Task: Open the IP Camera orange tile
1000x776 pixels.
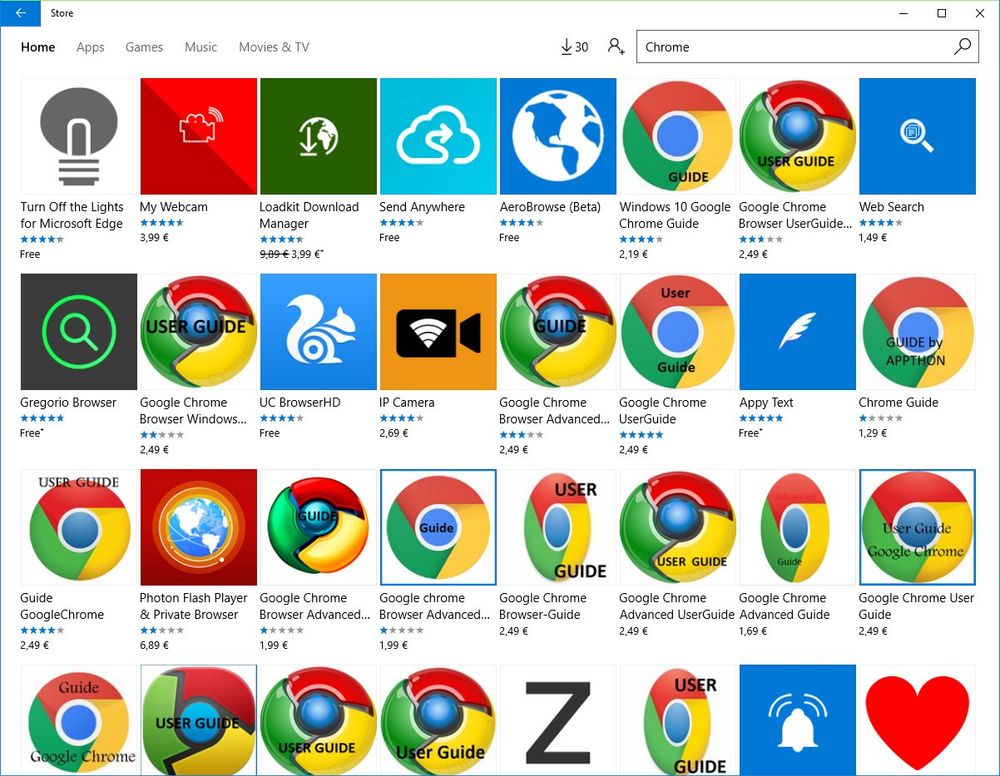Action: (x=438, y=332)
